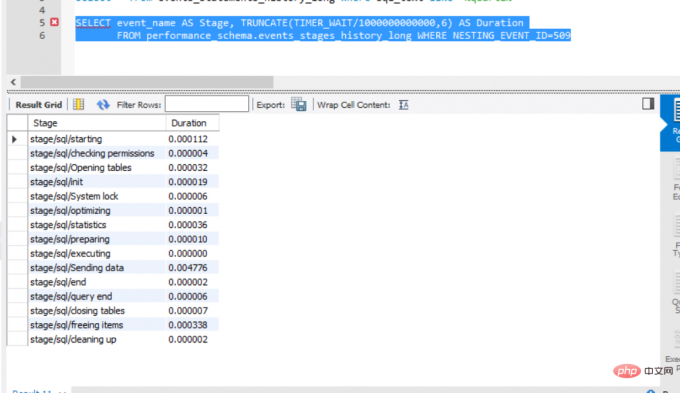Select the blue Result Grid side tab

click(x=671, y=123)
